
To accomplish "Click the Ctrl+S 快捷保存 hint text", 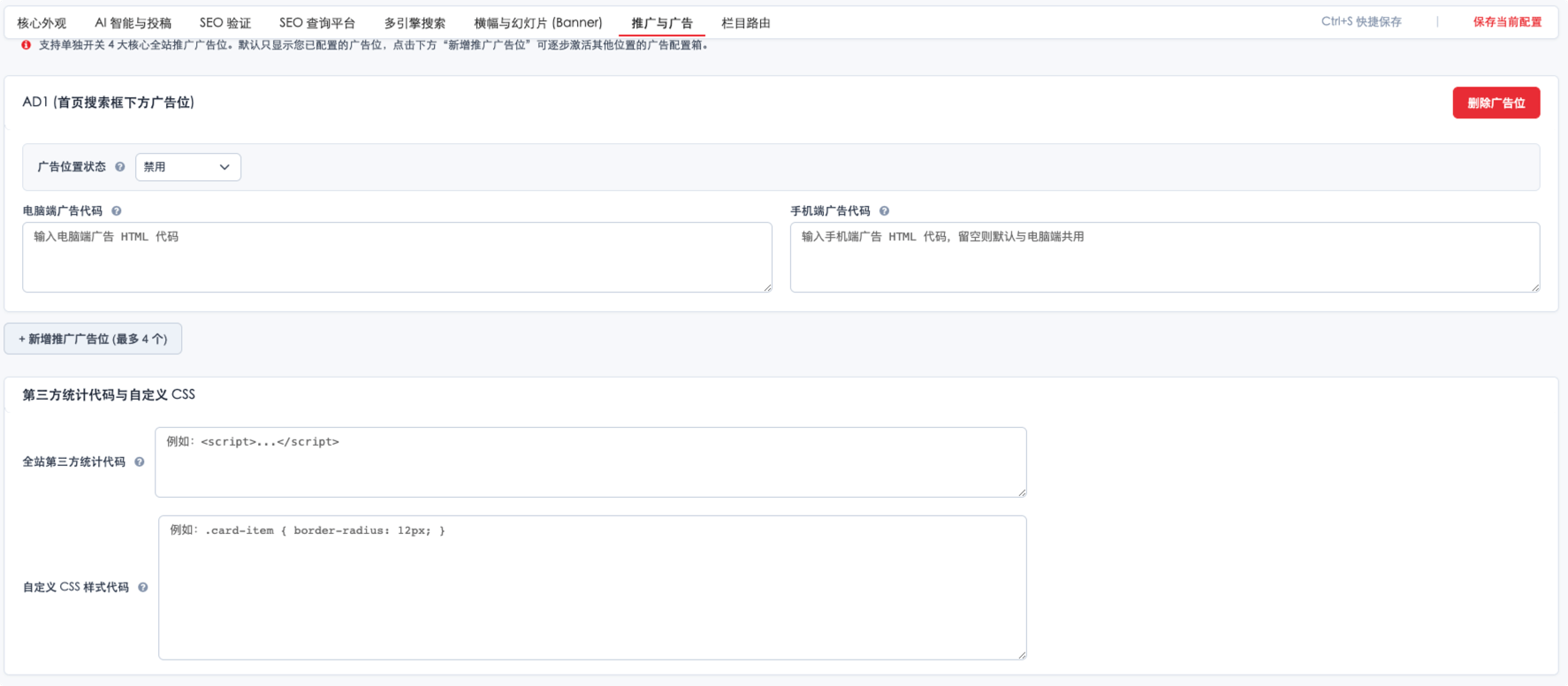I will [1361, 22].
